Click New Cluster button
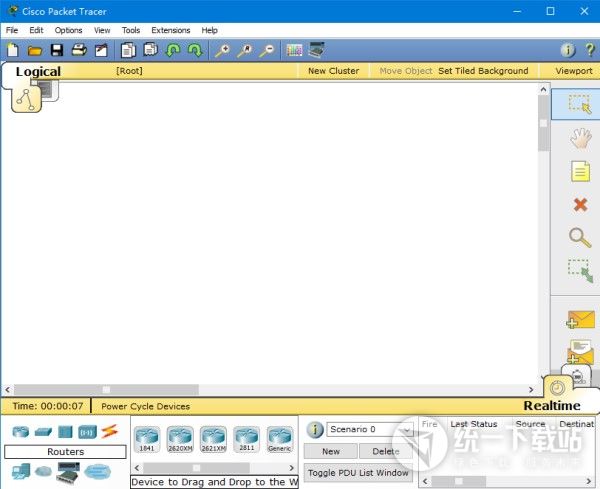This screenshot has height=489, width=600. 333,71
